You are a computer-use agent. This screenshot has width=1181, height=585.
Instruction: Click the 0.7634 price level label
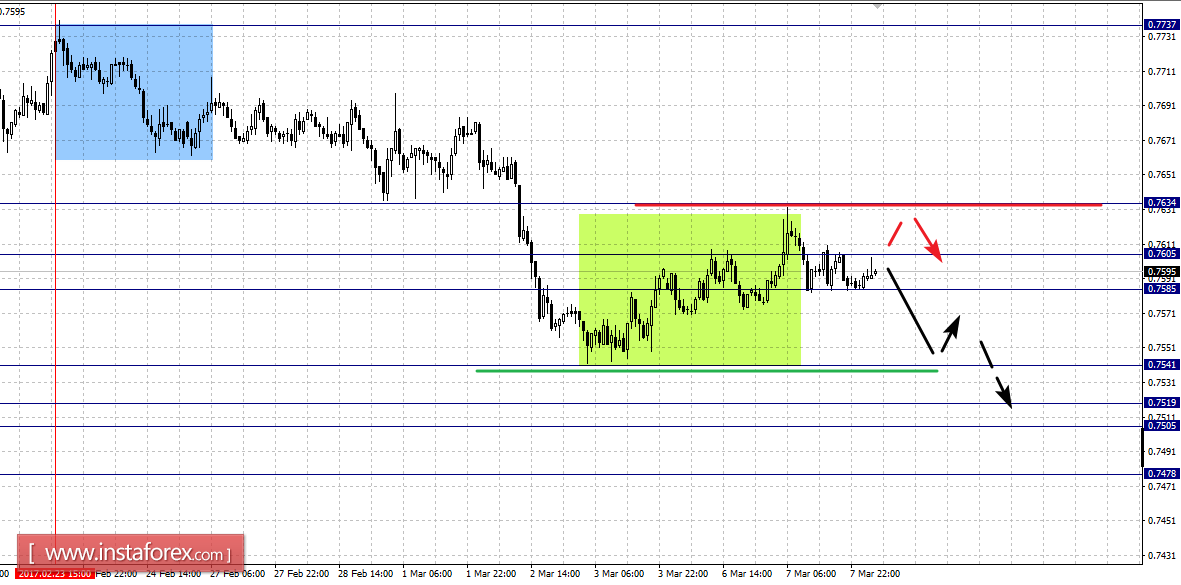tap(1162, 203)
